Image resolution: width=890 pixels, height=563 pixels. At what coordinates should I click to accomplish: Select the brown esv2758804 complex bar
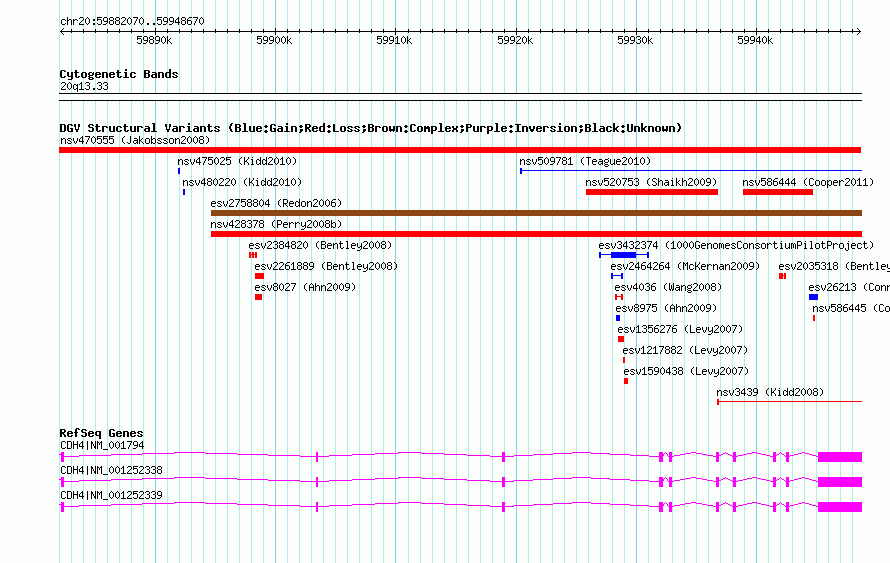(x=536, y=213)
